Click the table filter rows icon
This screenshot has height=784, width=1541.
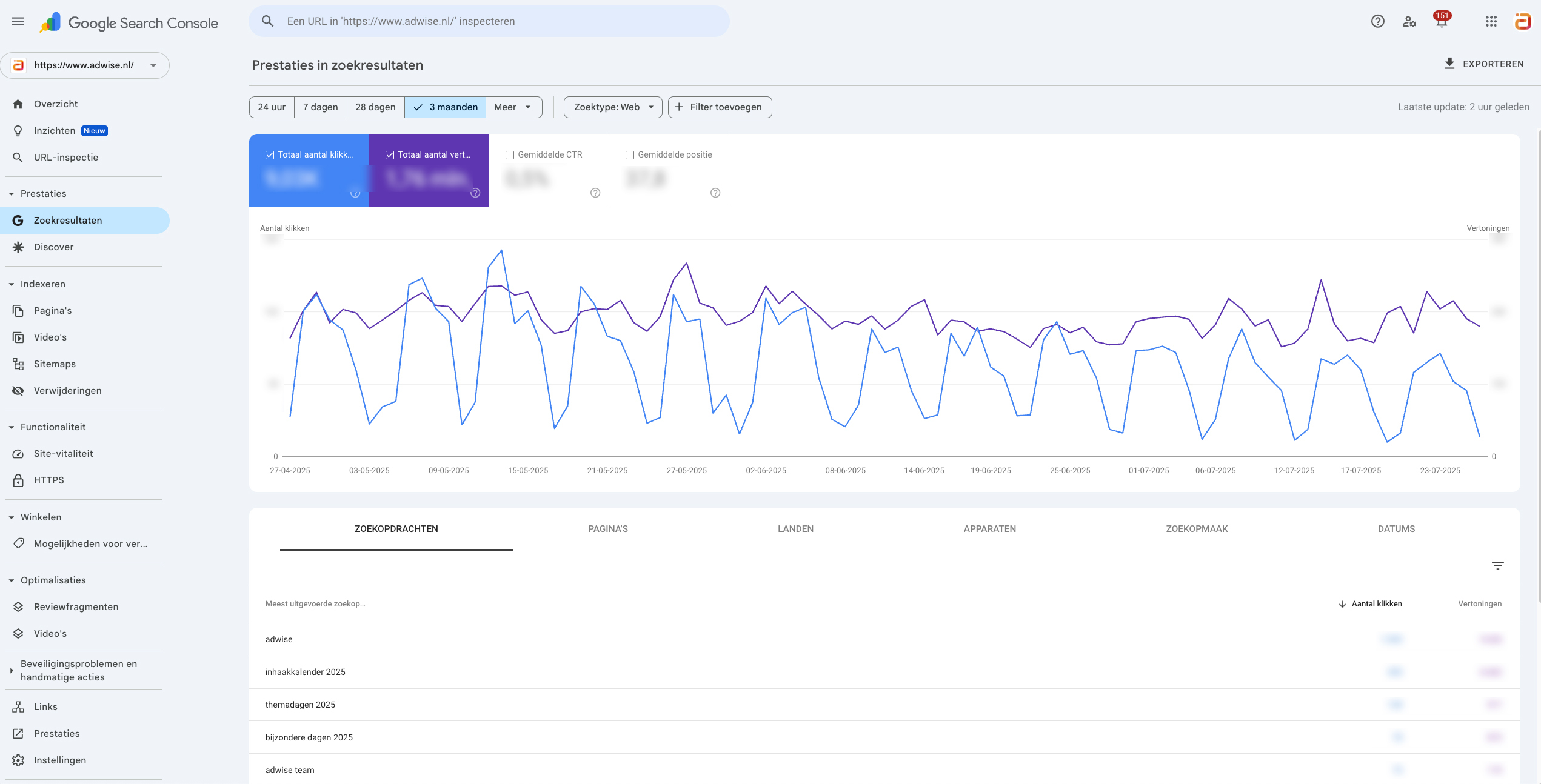point(1497,566)
